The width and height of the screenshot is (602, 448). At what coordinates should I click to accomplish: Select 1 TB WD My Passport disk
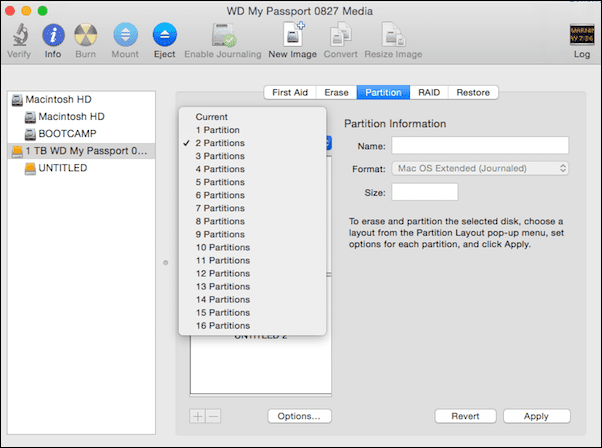81,151
